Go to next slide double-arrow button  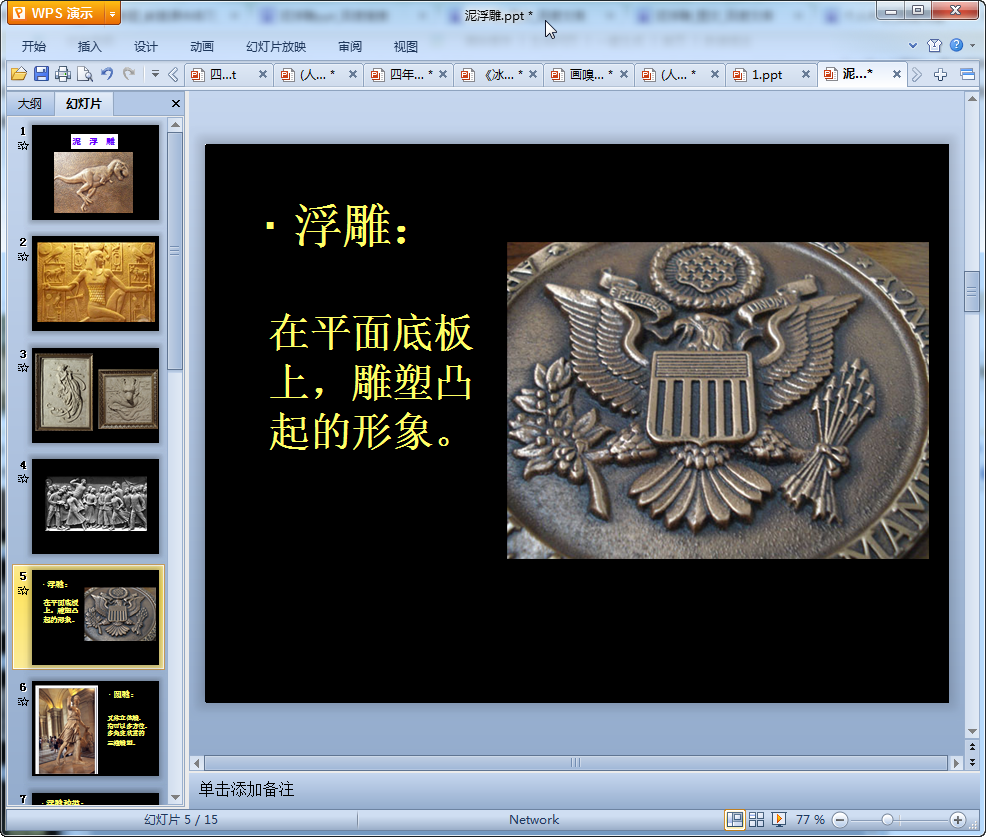click(972, 762)
